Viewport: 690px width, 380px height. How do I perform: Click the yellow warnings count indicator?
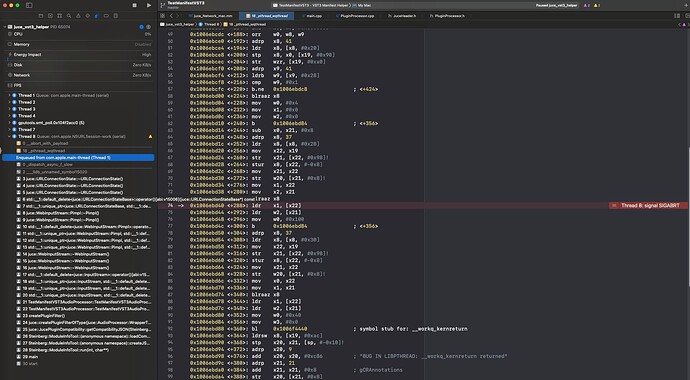click(597, 5)
